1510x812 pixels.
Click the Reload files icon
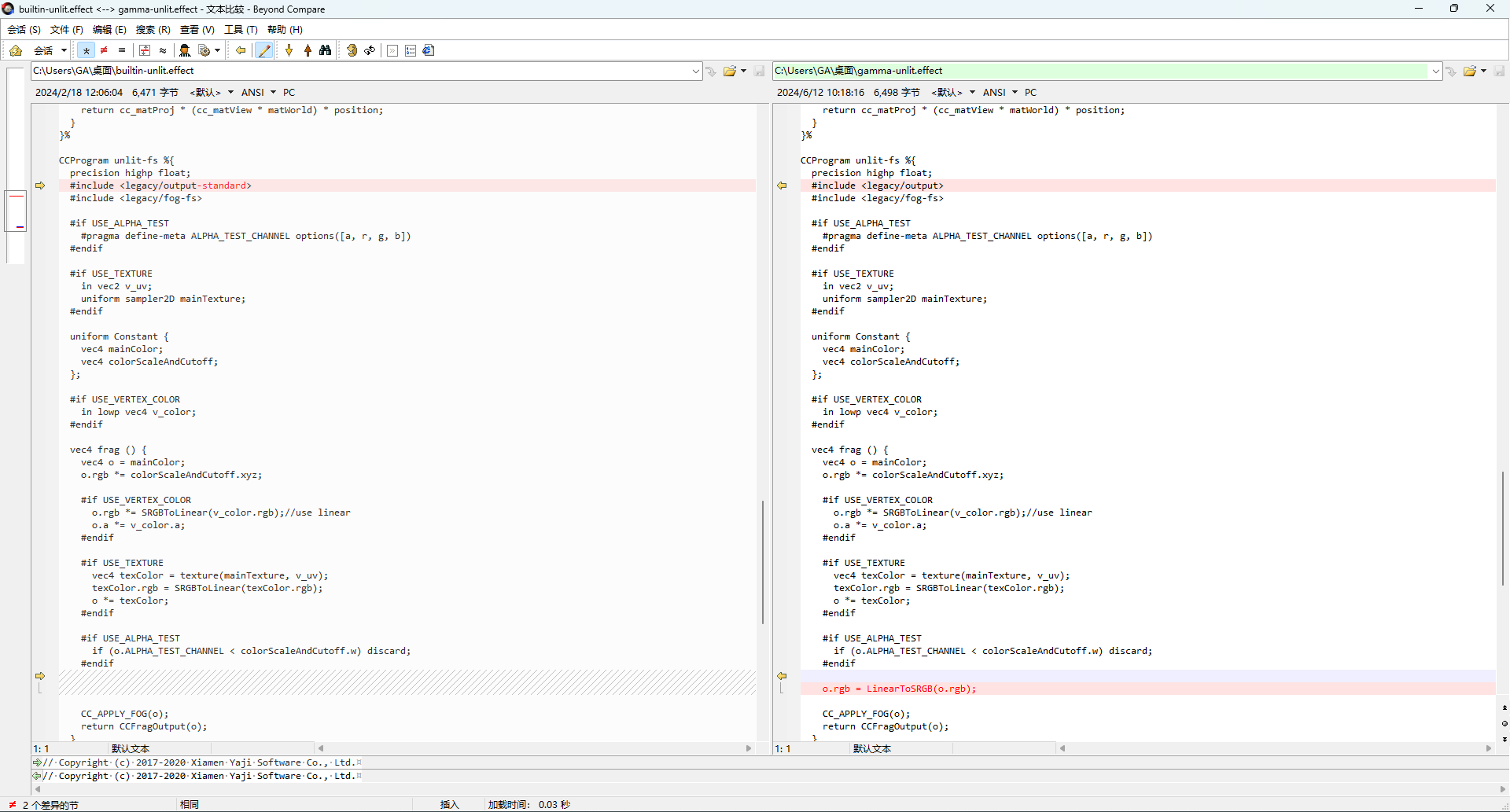tap(370, 50)
